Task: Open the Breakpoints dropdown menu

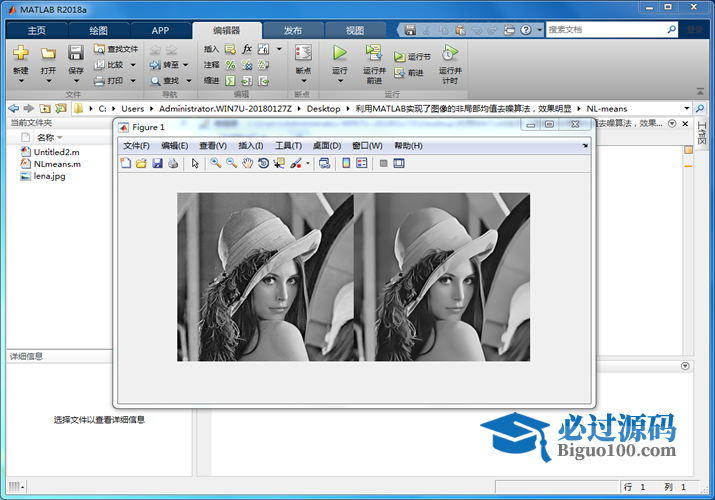Action: [x=303, y=82]
